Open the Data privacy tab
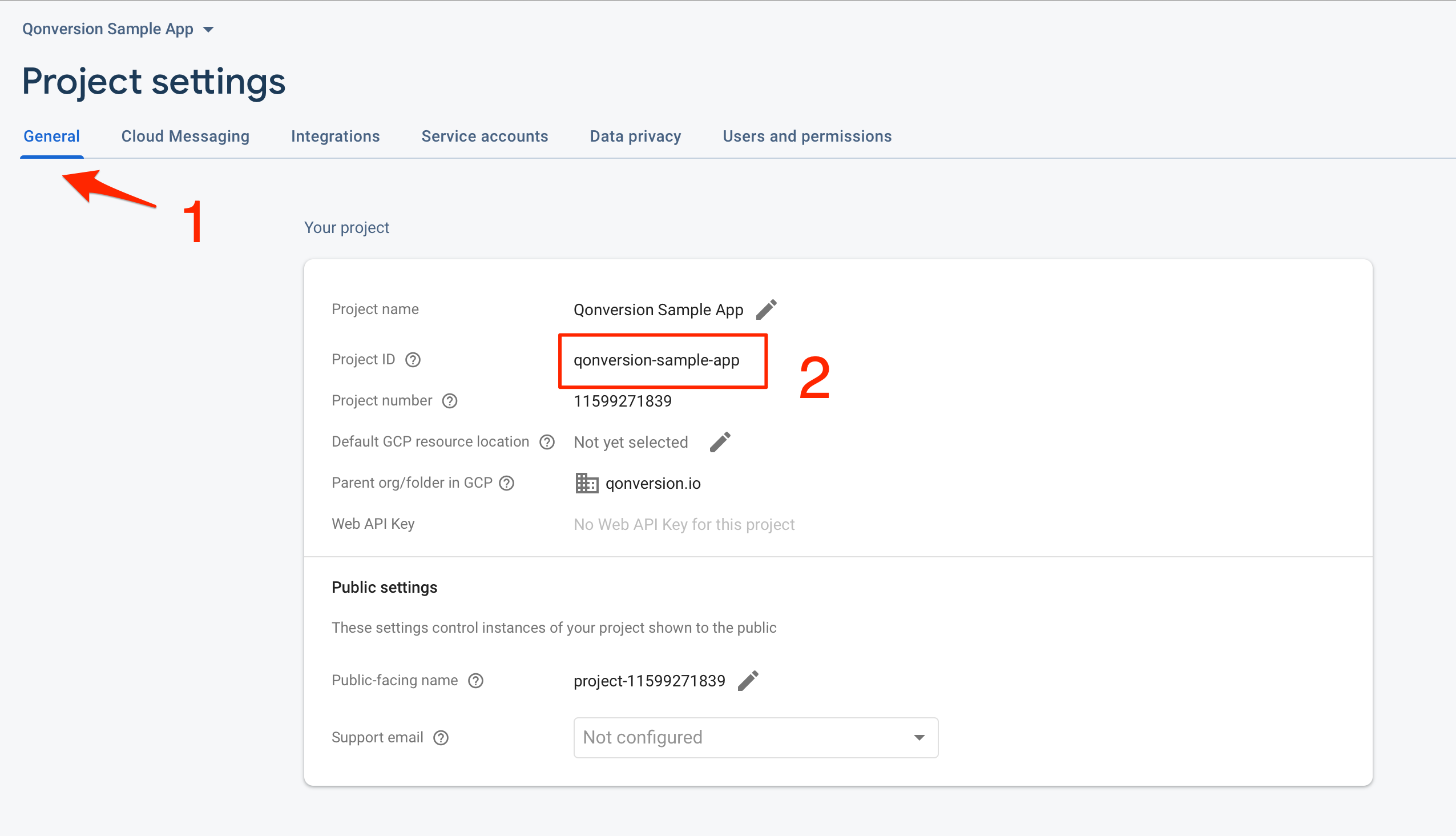The image size is (1456, 836). click(x=635, y=136)
